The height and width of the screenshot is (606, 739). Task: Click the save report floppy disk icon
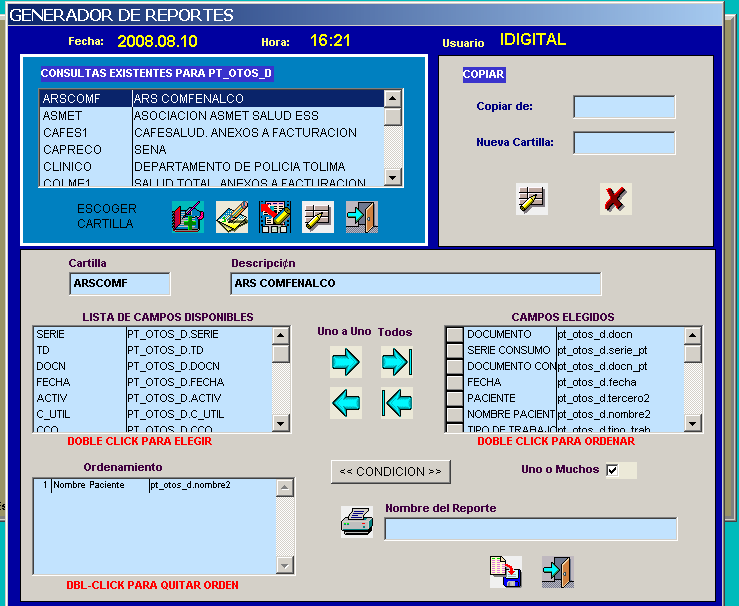tap(505, 572)
